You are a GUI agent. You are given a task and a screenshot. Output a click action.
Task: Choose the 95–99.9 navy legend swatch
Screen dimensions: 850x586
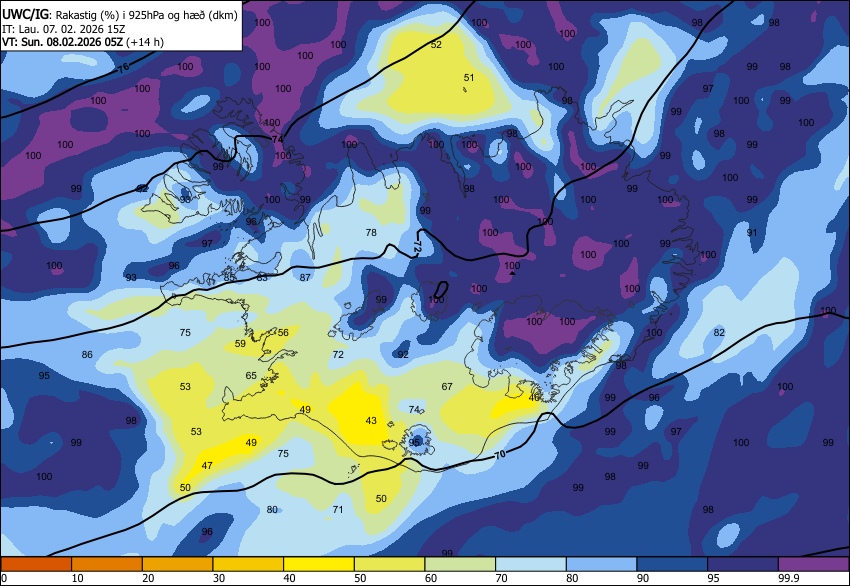pyautogui.click(x=743, y=564)
